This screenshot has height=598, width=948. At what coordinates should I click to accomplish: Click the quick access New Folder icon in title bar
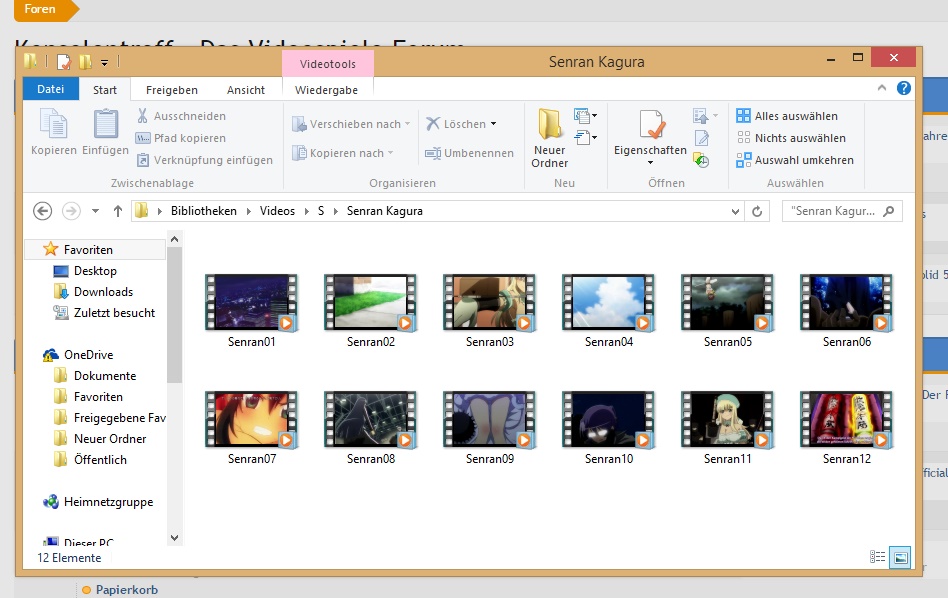[x=86, y=61]
